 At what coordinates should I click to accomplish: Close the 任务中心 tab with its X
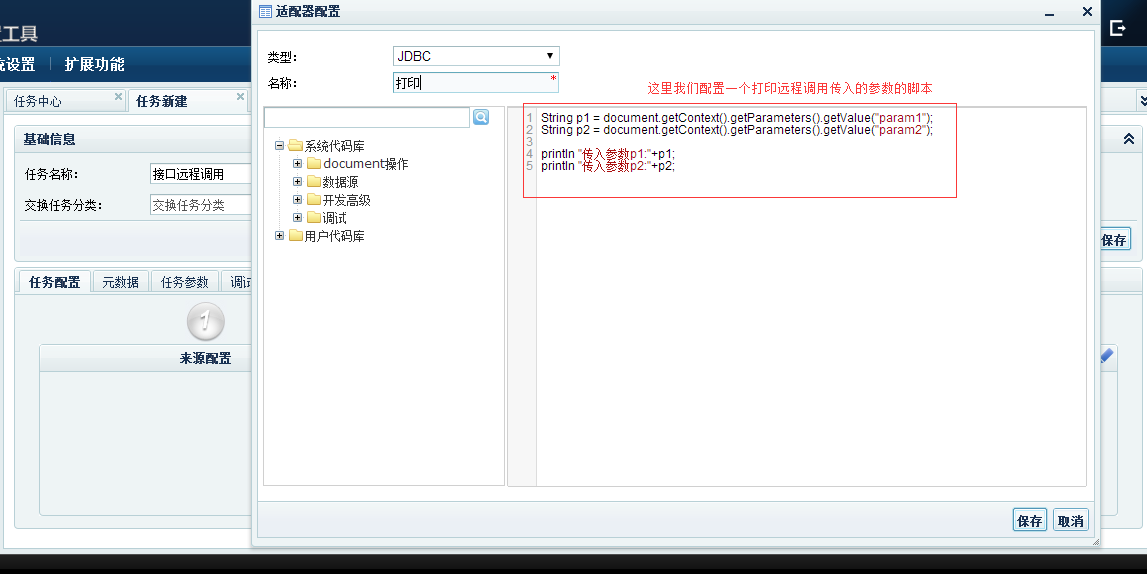(x=119, y=97)
